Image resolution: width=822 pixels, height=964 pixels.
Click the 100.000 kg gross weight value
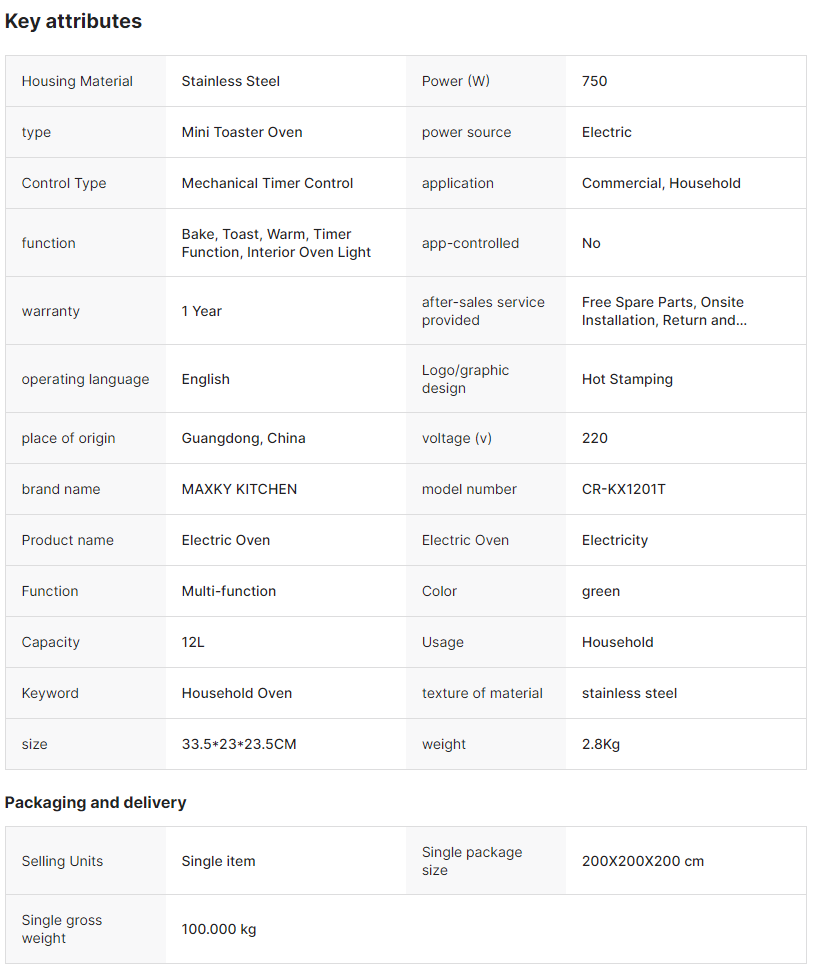218,929
